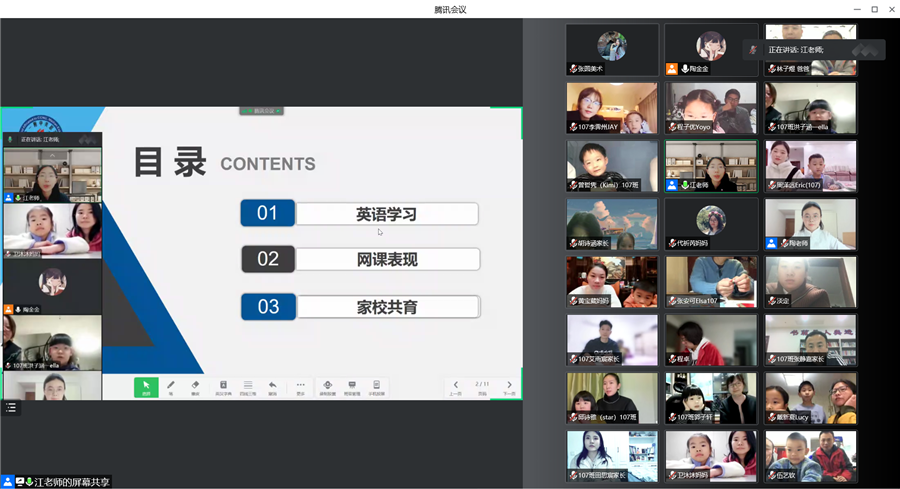The image size is (900, 489).
Task: Click the blue 01 number badge
Action: coord(267,214)
